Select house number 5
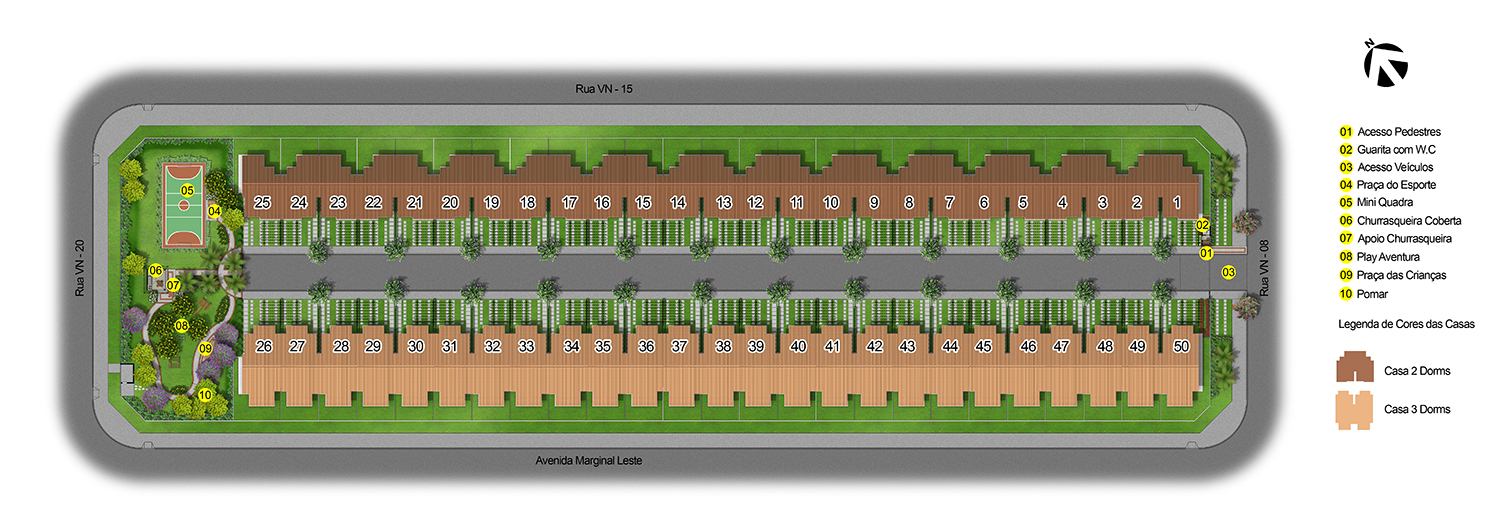The width and height of the screenshot is (1500, 529). [x=1023, y=203]
